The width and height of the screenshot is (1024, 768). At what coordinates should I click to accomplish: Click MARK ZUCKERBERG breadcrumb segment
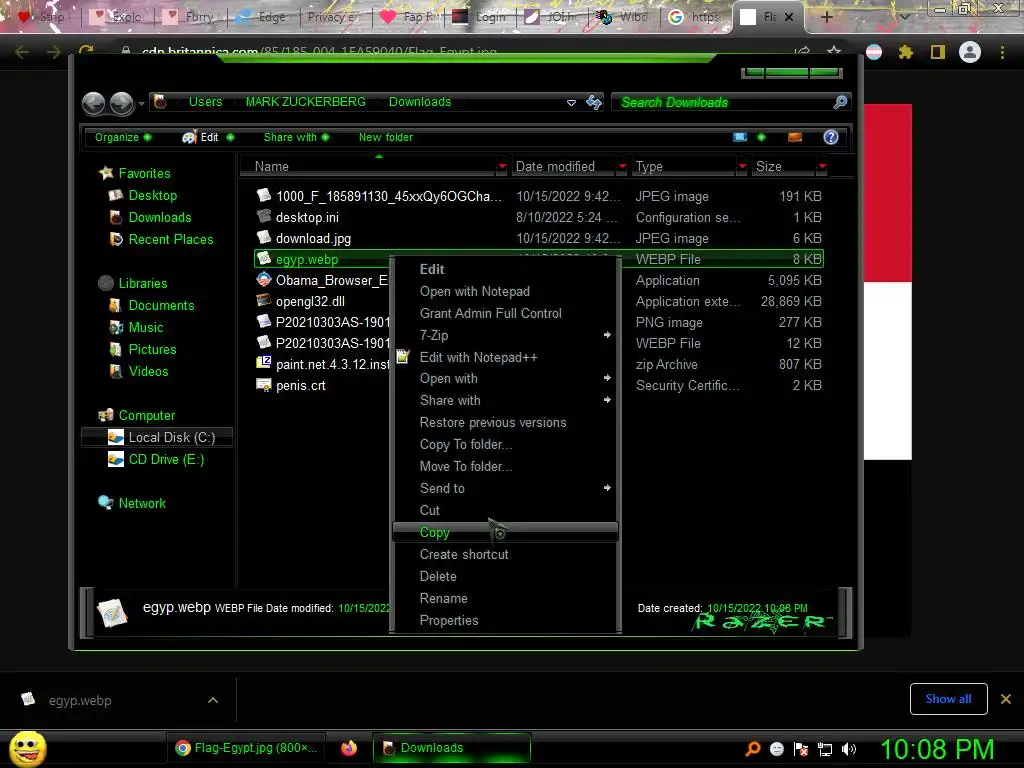[306, 102]
